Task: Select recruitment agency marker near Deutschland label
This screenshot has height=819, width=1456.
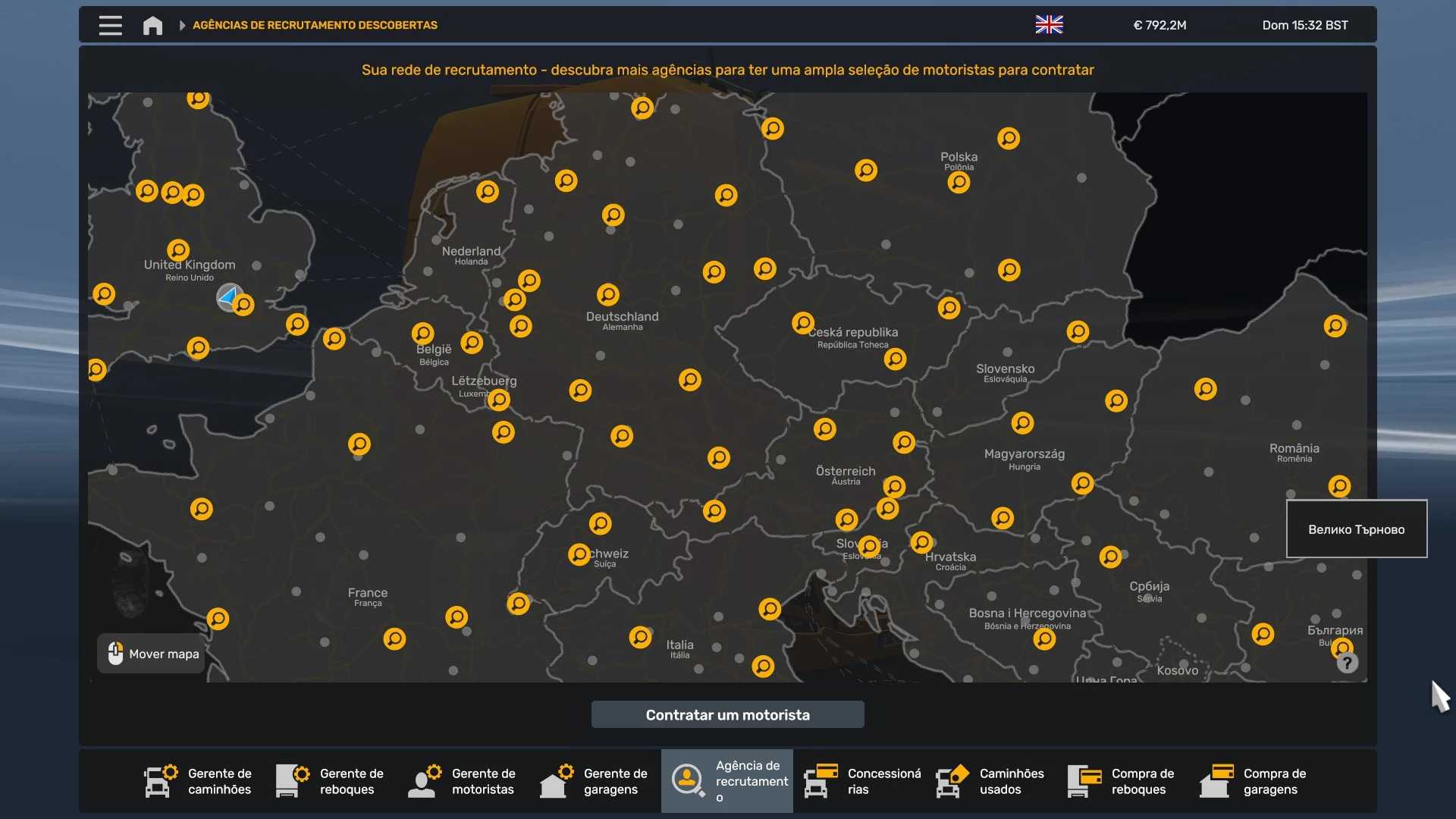Action: (x=607, y=294)
